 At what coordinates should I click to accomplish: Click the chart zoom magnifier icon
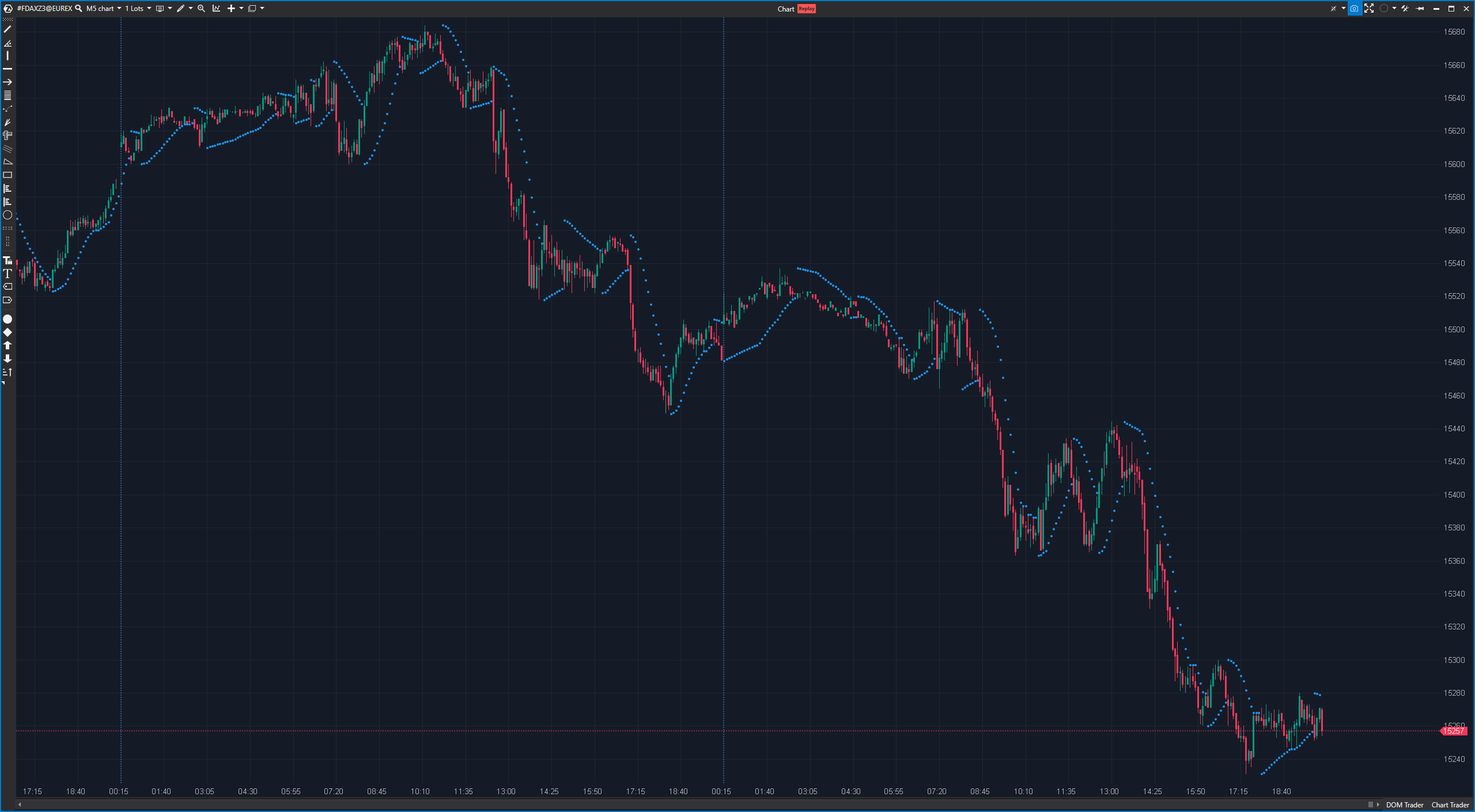tap(201, 9)
